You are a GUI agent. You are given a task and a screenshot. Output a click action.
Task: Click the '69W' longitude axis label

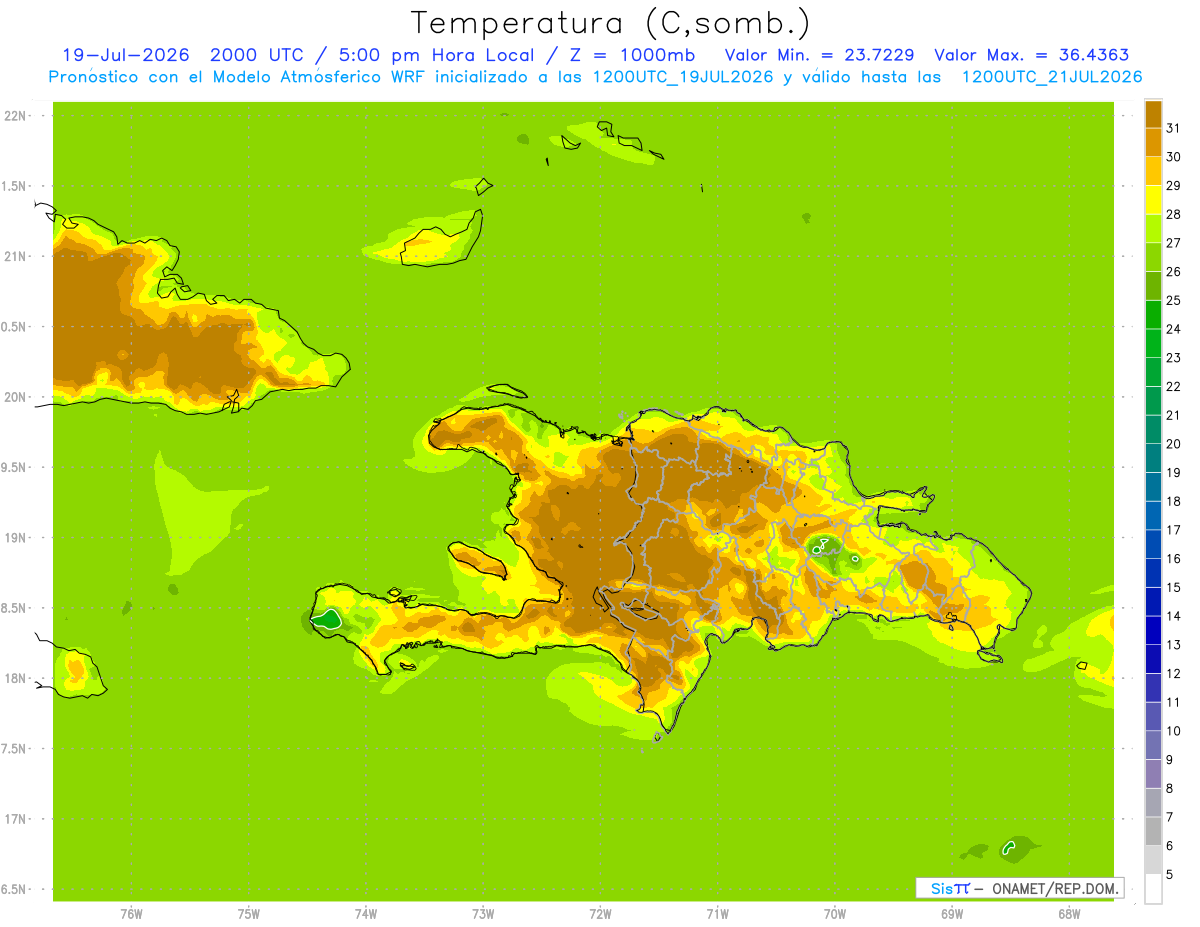(x=952, y=914)
